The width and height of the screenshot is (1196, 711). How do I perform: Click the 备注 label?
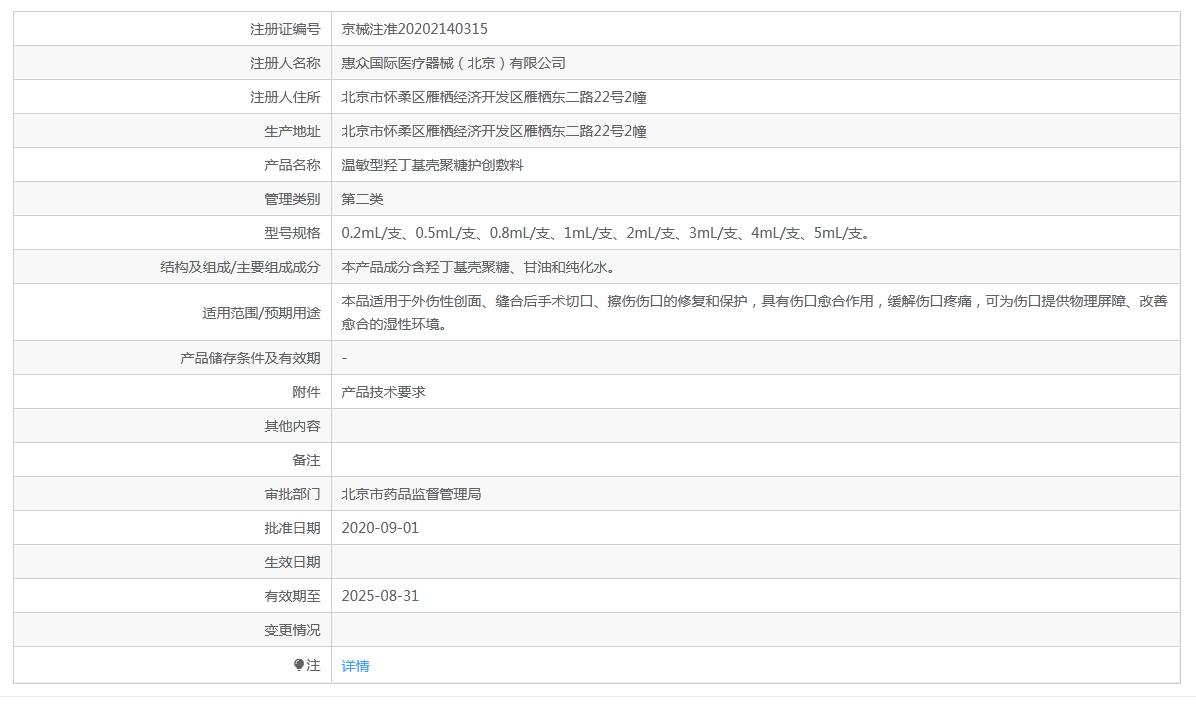[x=307, y=460]
